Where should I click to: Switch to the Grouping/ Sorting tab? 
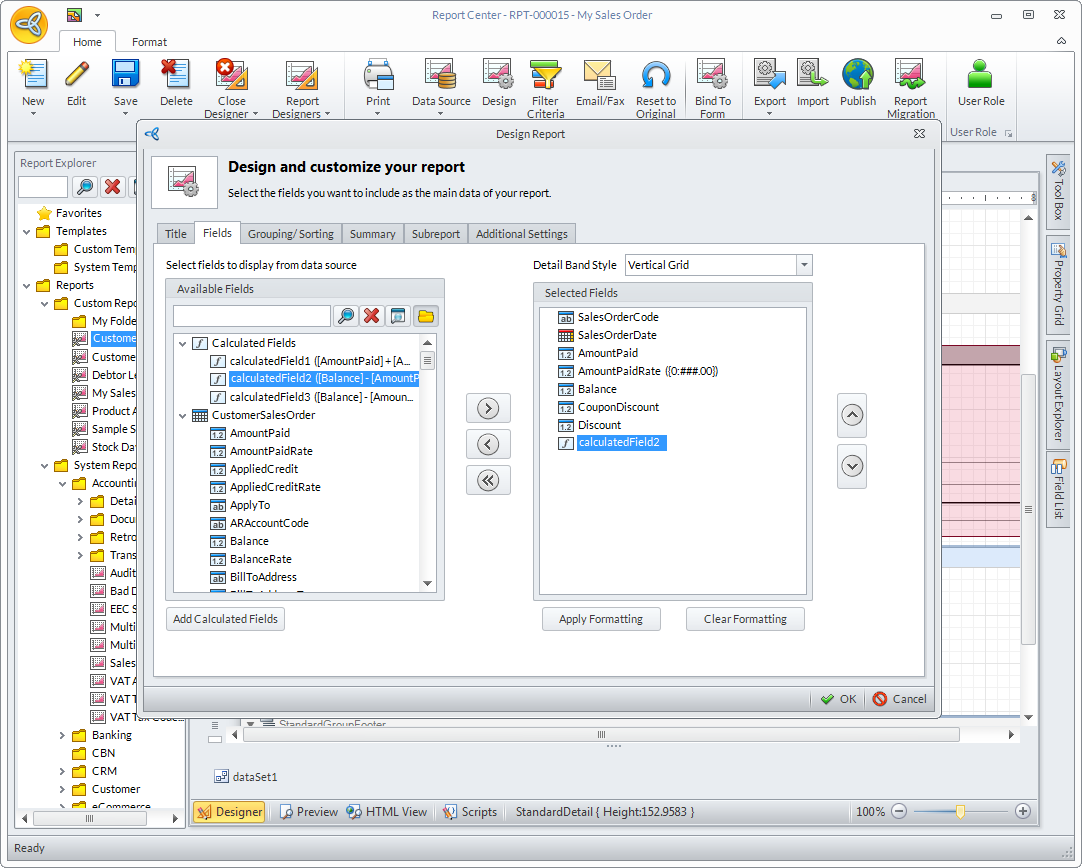290,233
